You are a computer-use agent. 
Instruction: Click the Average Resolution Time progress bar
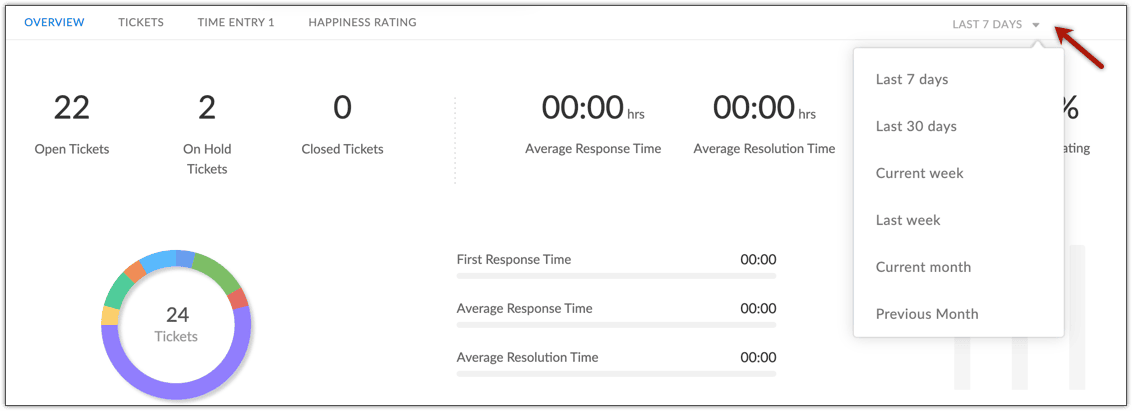coord(616,373)
